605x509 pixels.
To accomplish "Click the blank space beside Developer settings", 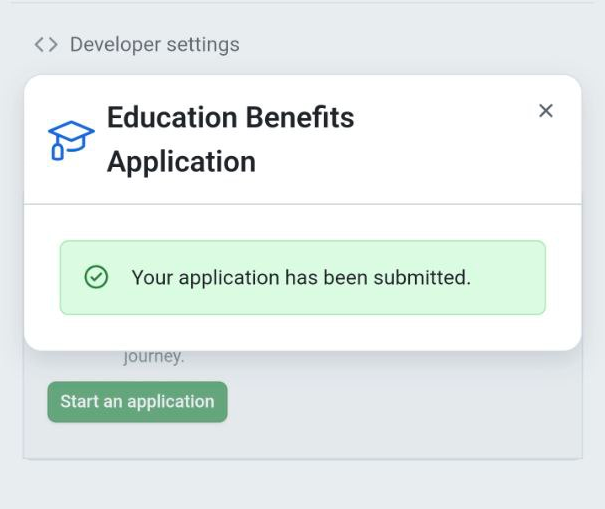I will pos(420,45).
